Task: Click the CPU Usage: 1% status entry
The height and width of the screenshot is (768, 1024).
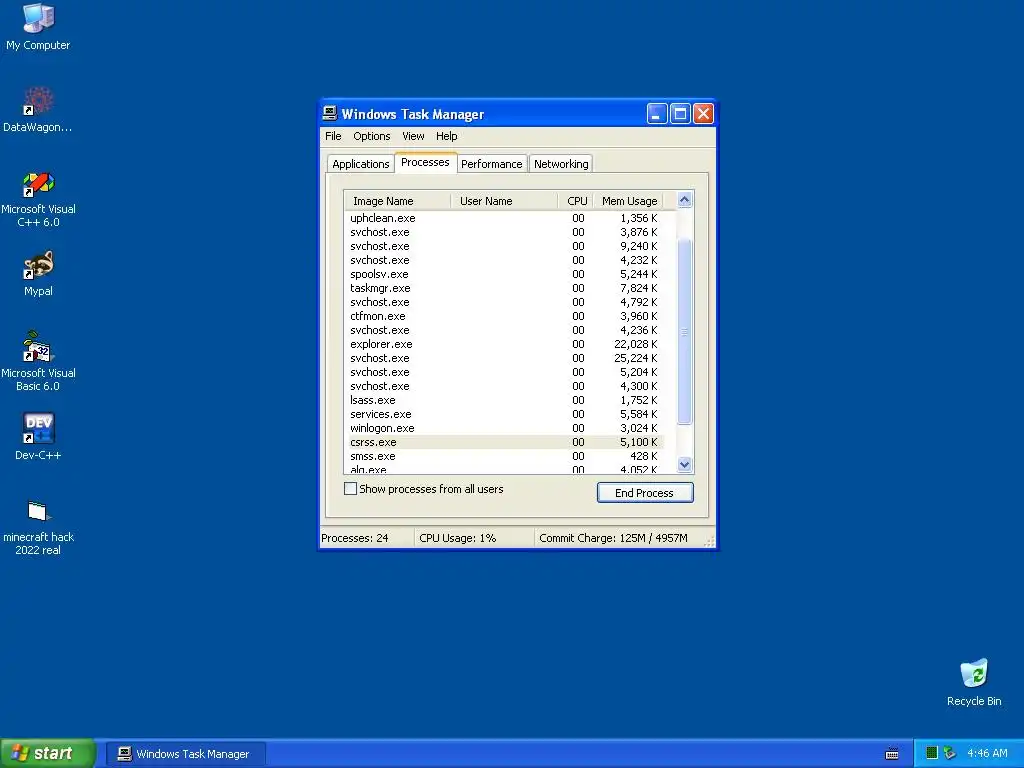Action: pyautogui.click(x=474, y=538)
